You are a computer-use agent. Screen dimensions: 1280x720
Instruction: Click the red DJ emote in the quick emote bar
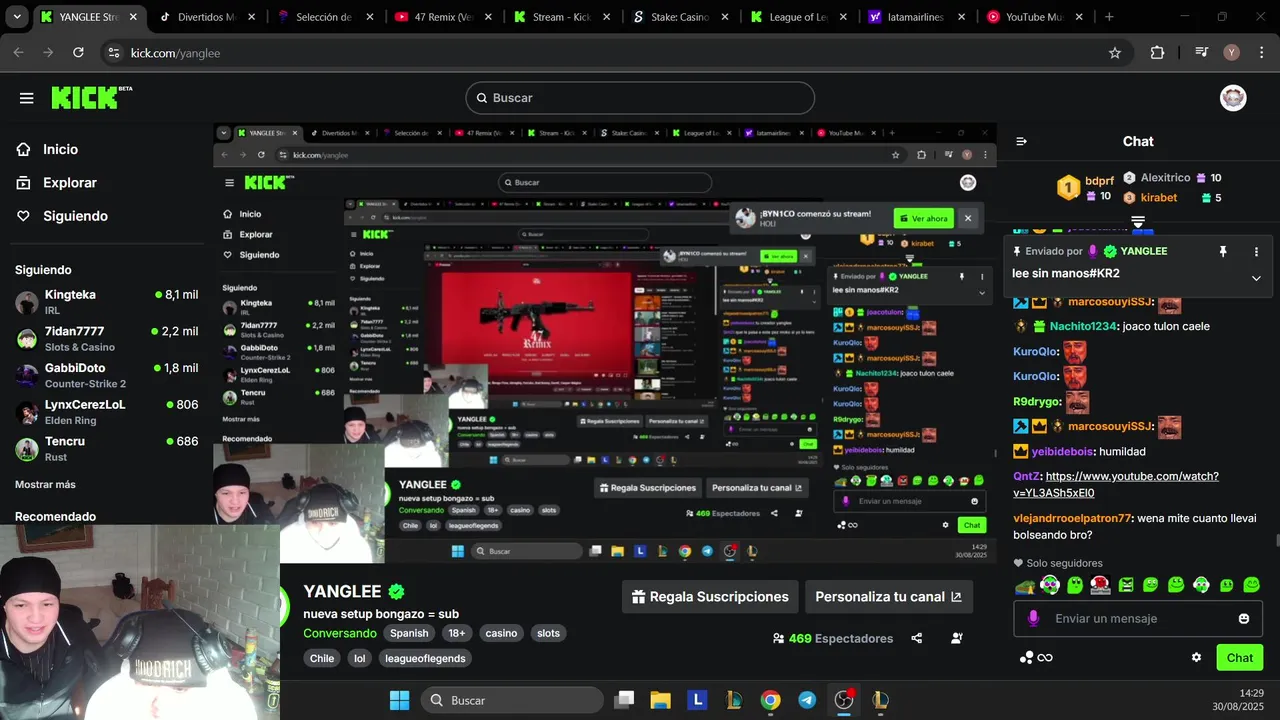point(1100,585)
